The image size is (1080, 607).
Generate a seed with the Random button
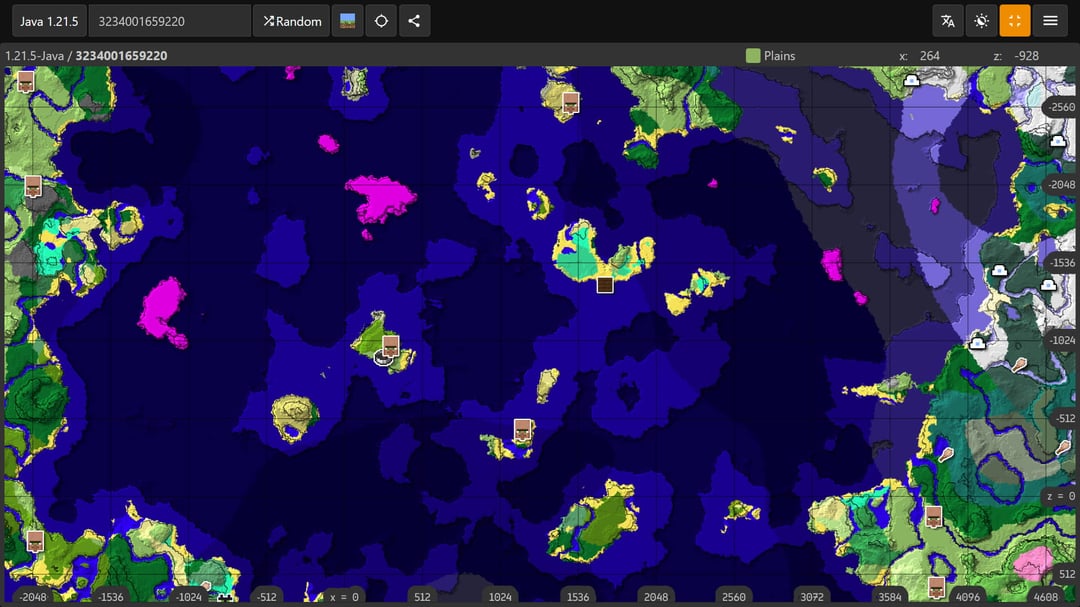[292, 21]
